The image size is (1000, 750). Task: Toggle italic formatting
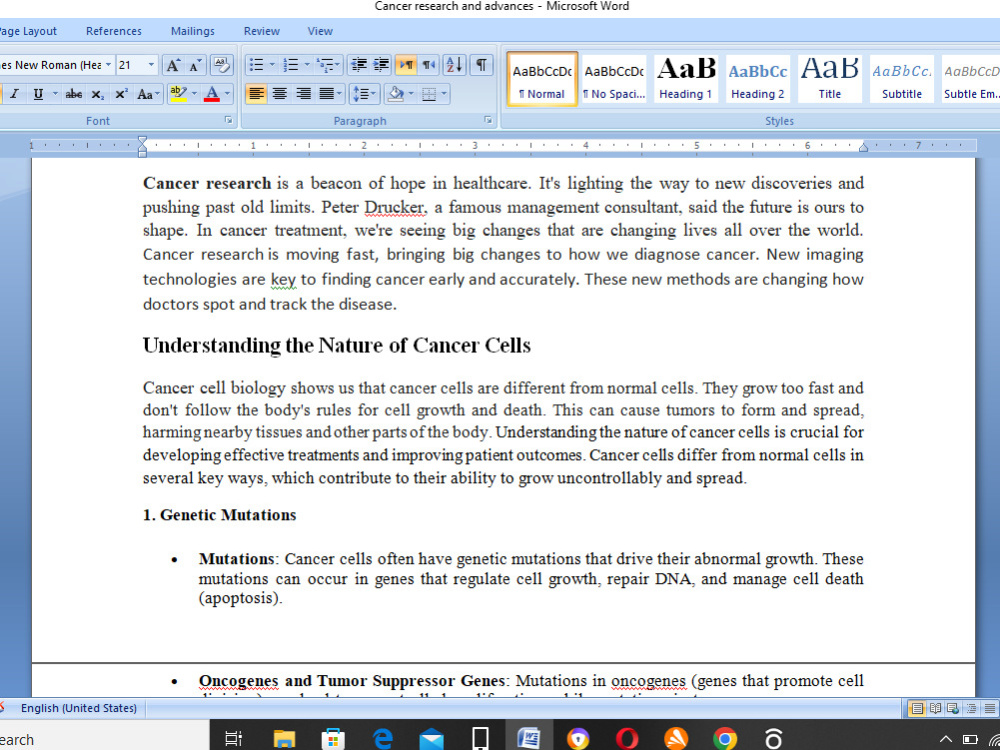(x=14, y=94)
